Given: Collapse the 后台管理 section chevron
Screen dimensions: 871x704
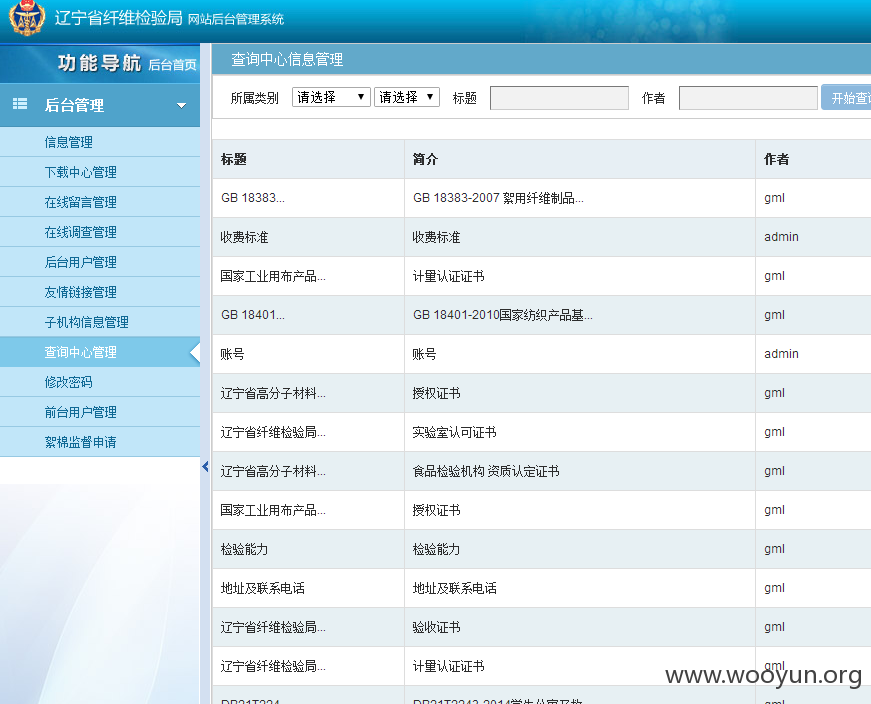Looking at the screenshot, I should click(x=181, y=105).
